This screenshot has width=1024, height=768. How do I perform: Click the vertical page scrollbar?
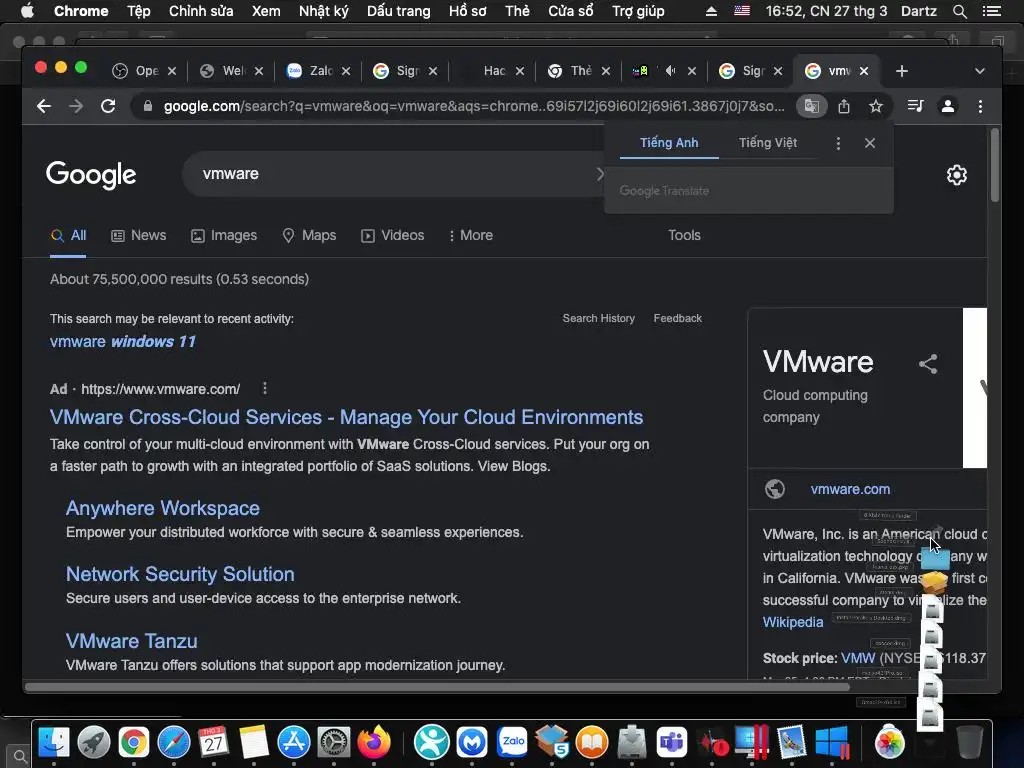tap(995, 166)
